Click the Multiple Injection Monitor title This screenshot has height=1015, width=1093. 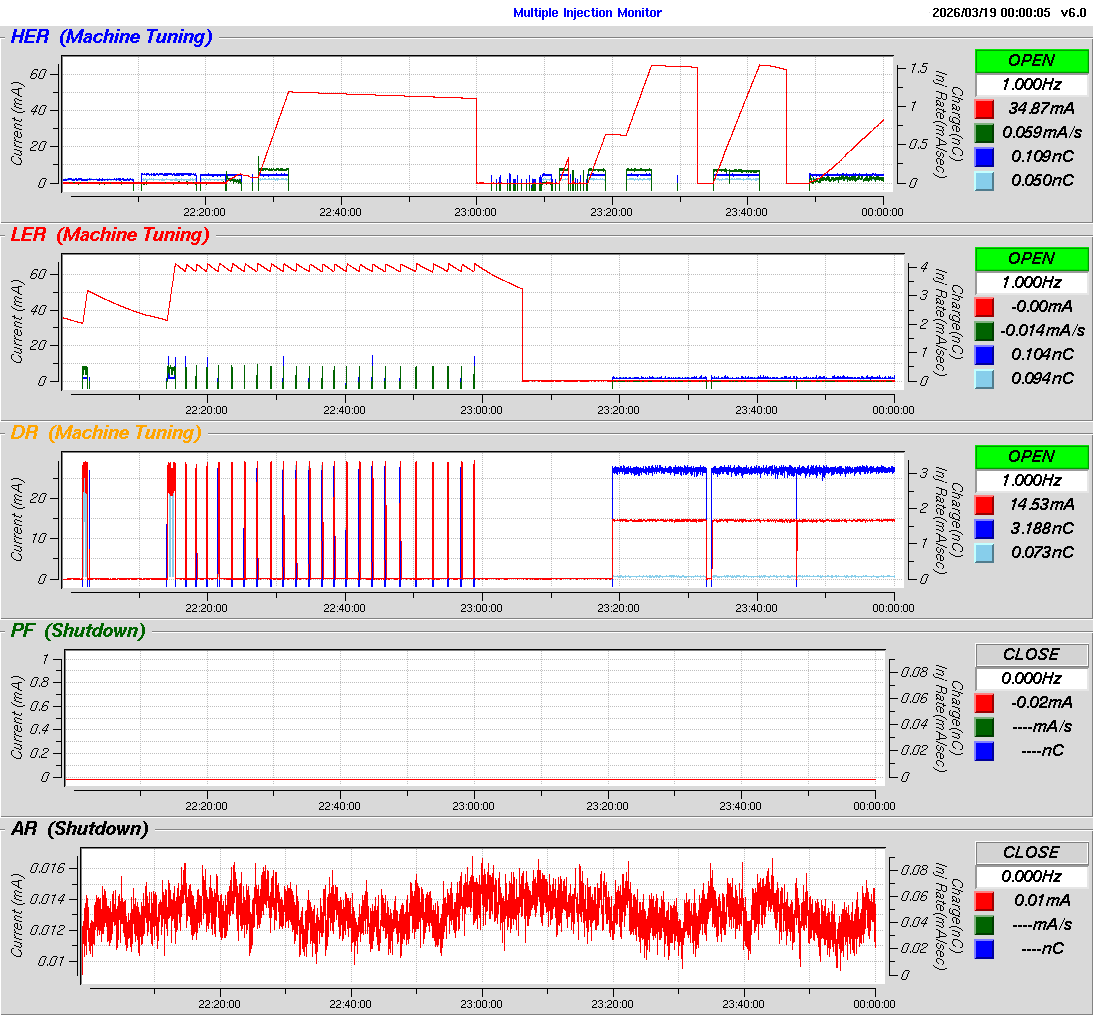point(587,13)
